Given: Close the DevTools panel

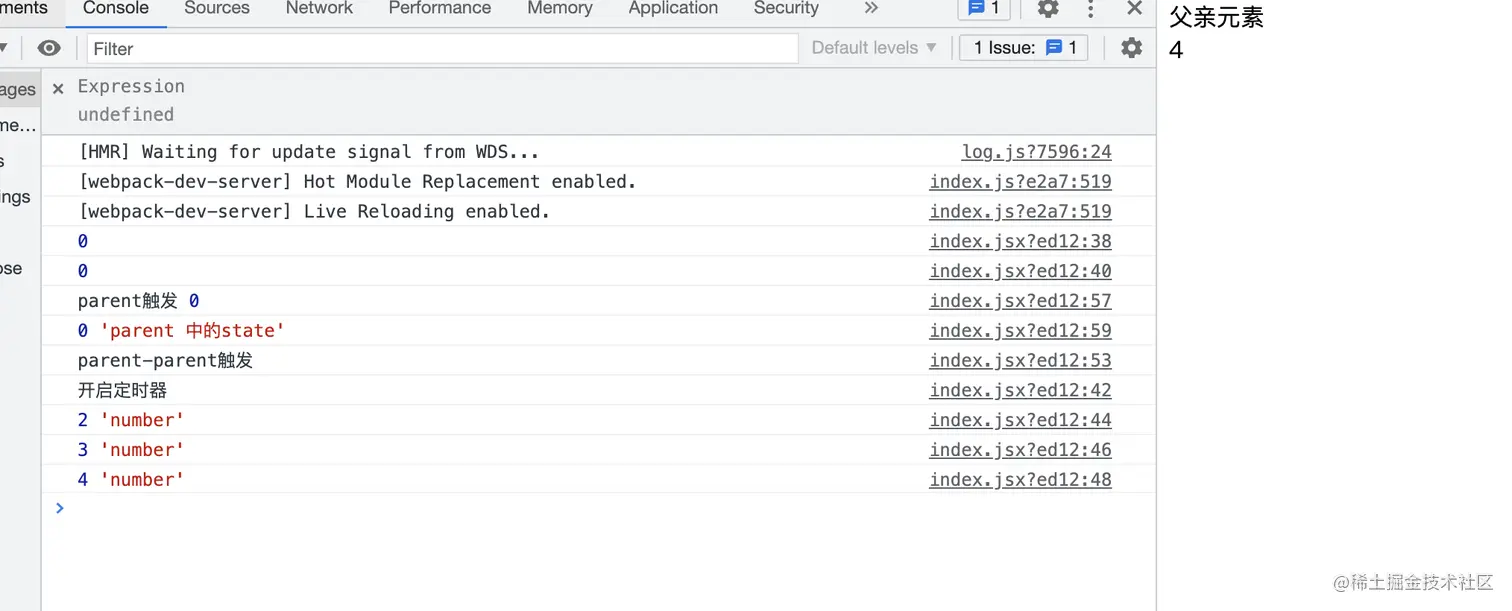Looking at the screenshot, I should click(1134, 9).
